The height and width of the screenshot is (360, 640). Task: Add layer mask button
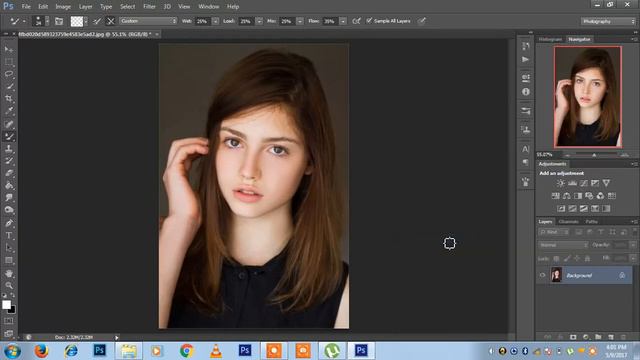pos(573,337)
